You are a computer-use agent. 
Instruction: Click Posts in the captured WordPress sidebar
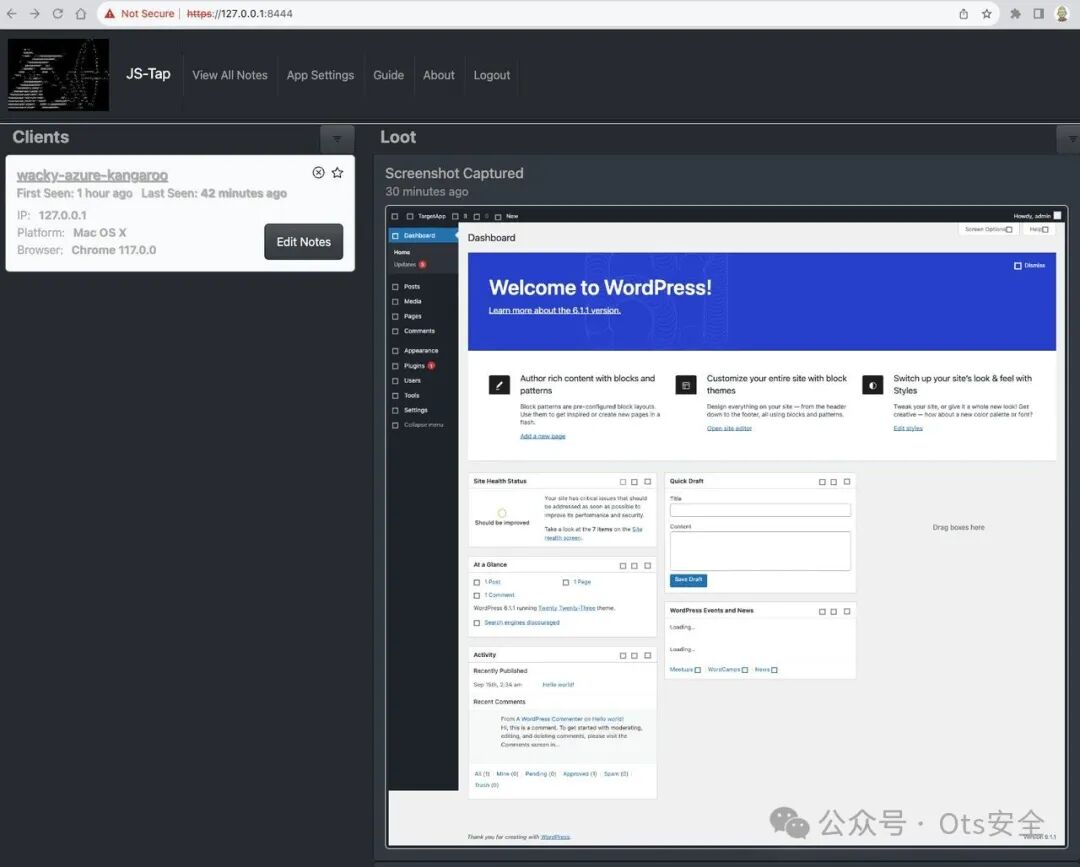(412, 286)
